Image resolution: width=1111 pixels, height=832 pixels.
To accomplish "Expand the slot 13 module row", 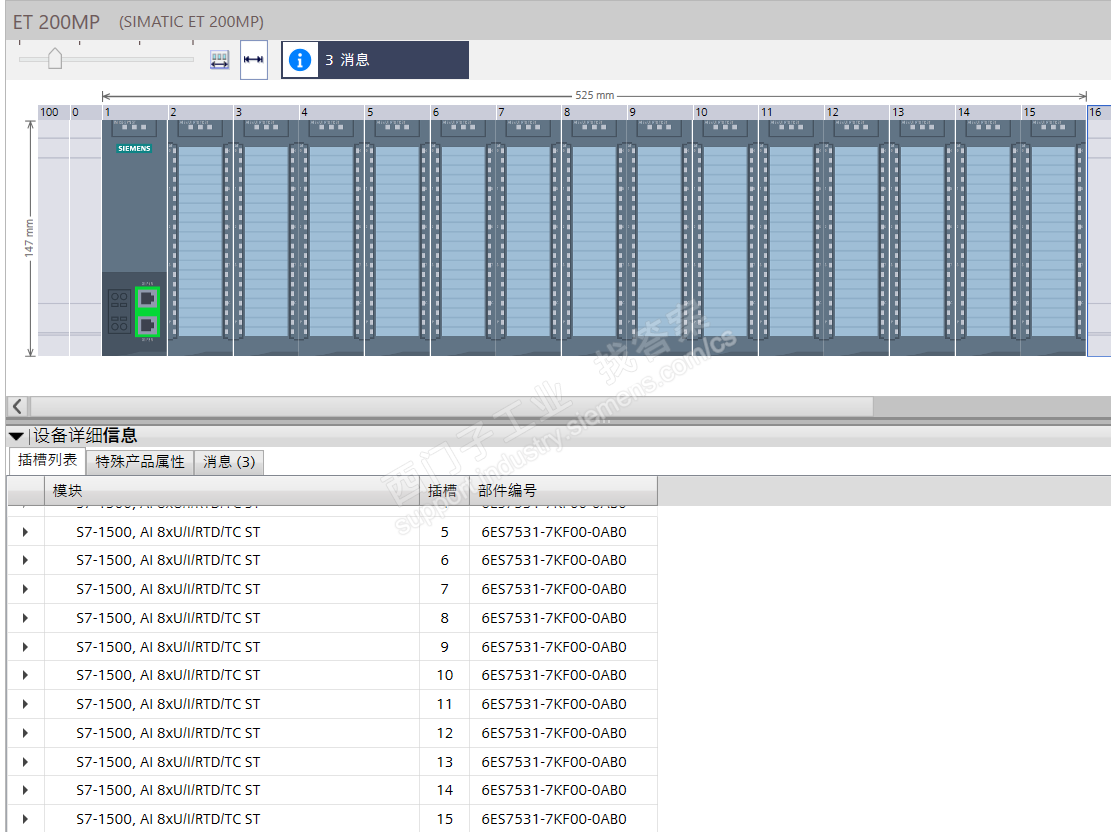I will click(x=26, y=762).
